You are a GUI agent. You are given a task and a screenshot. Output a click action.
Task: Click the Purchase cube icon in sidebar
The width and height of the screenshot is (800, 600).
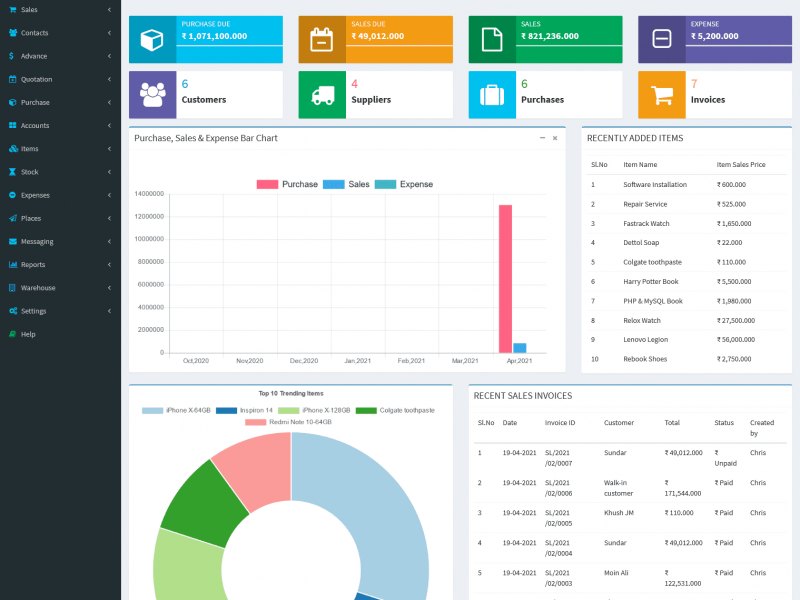click(x=13, y=103)
